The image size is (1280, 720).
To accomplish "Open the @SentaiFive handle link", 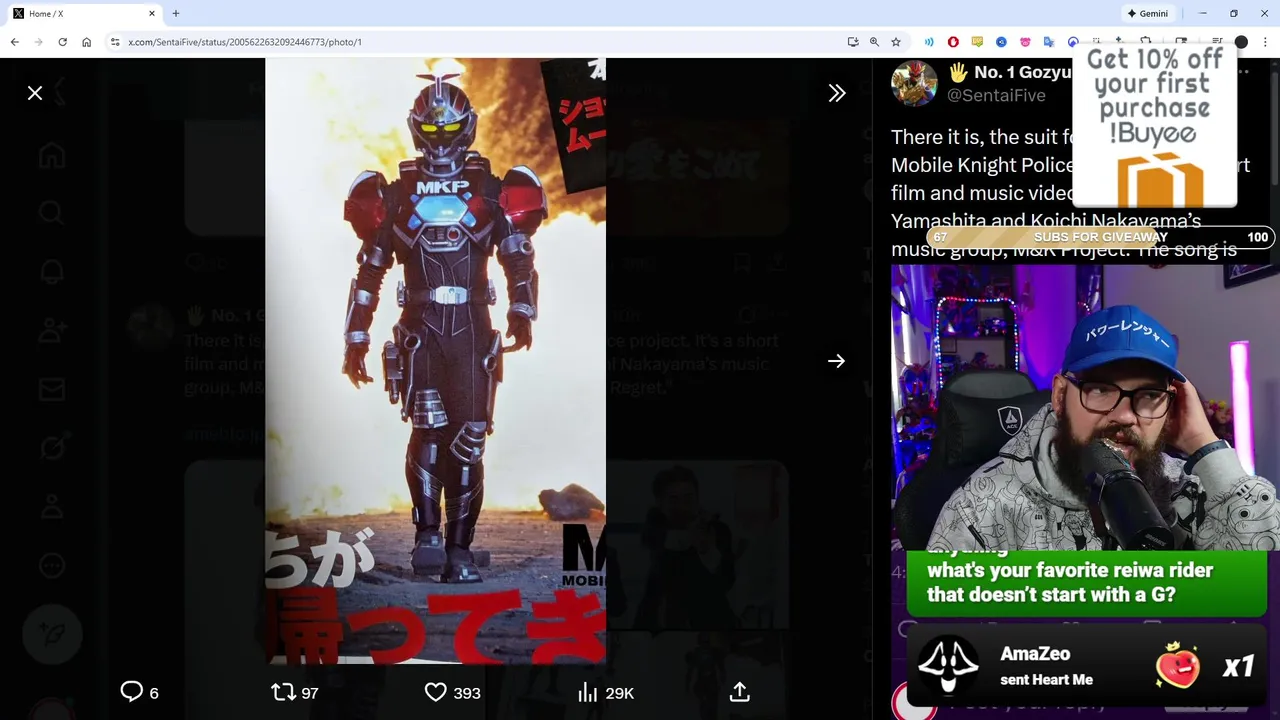I will (x=996, y=96).
